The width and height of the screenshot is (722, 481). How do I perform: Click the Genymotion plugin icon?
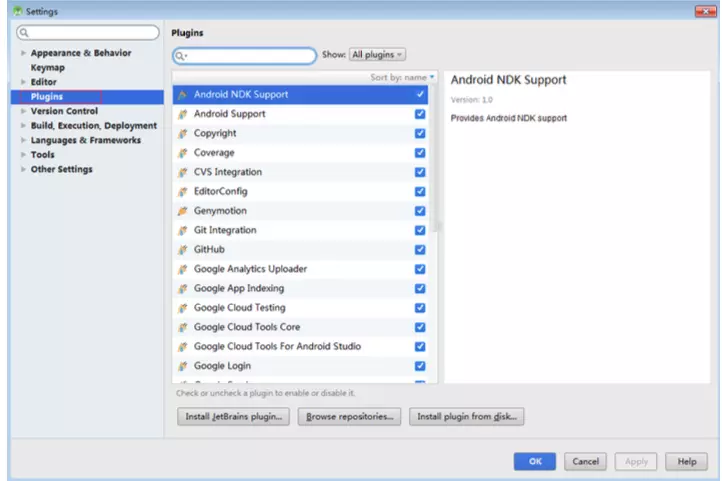coord(182,211)
